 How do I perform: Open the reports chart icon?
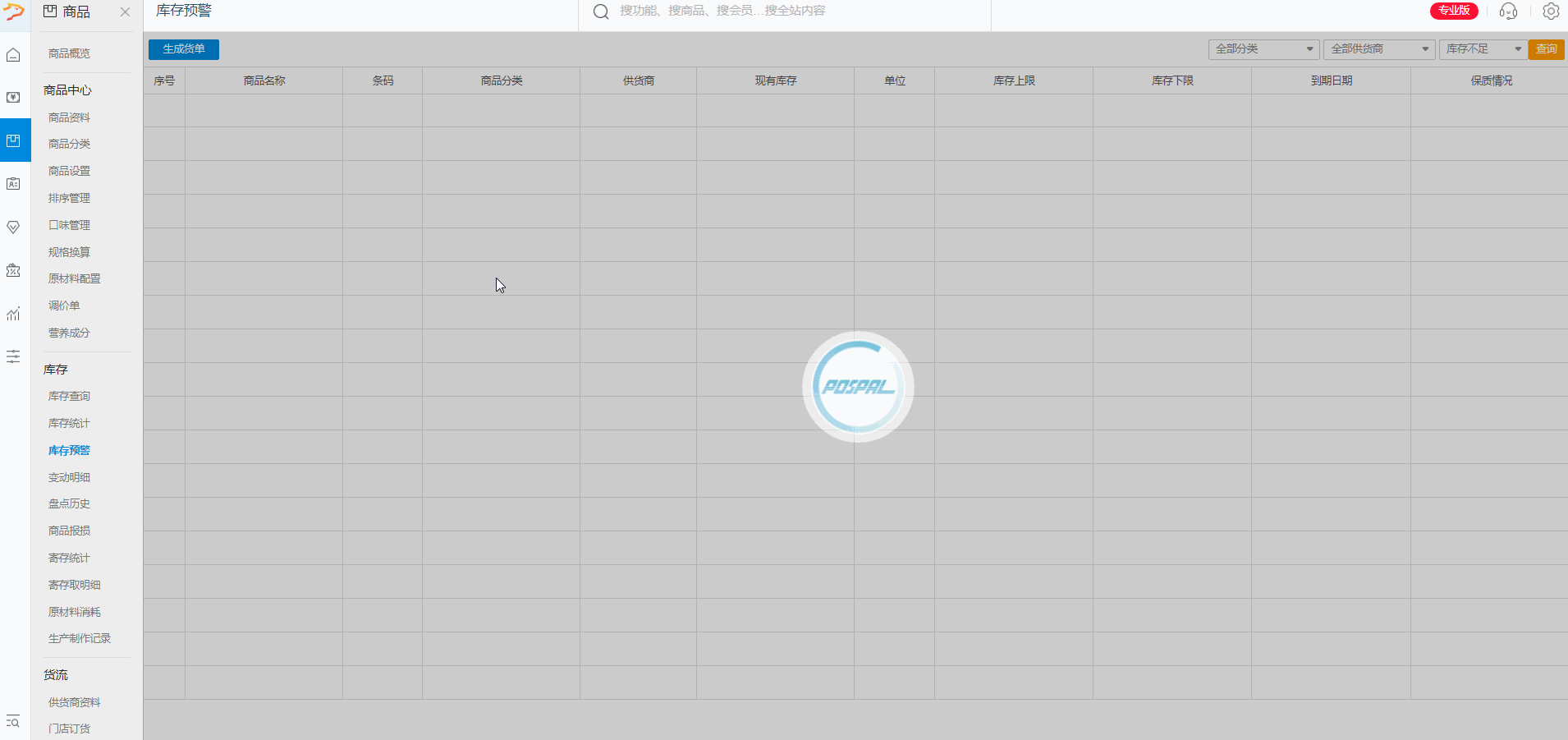pos(13,314)
